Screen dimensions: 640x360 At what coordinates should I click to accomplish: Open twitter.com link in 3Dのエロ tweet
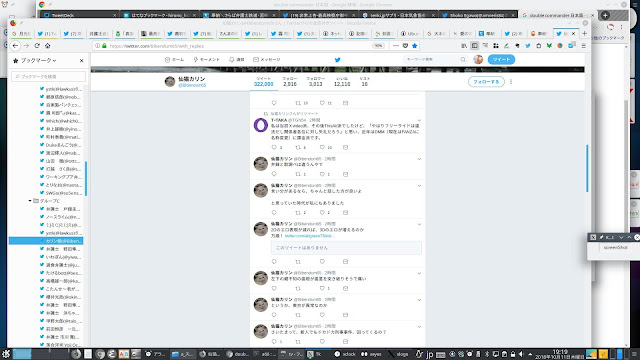(x=309, y=236)
